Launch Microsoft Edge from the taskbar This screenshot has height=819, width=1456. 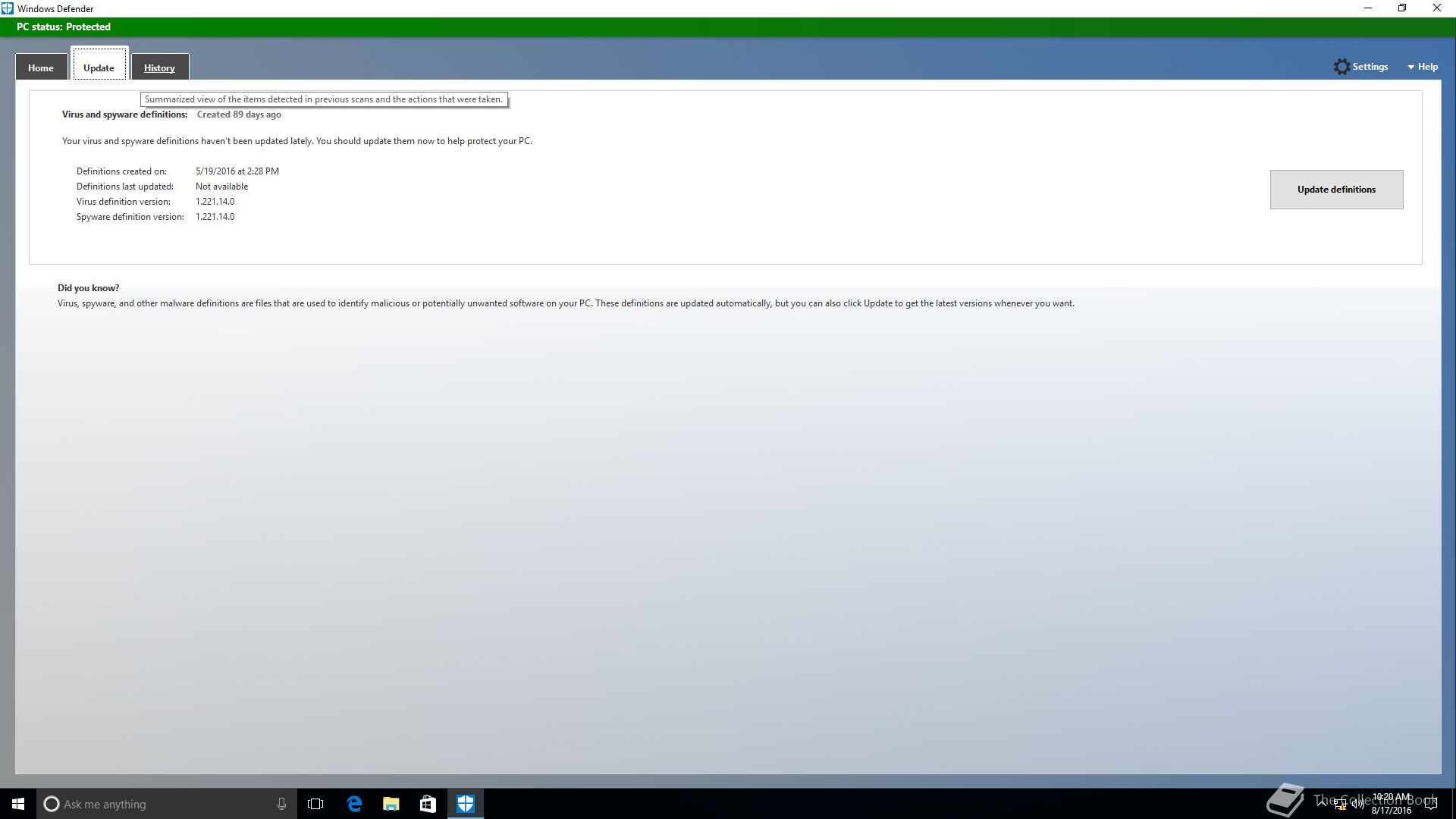354,804
